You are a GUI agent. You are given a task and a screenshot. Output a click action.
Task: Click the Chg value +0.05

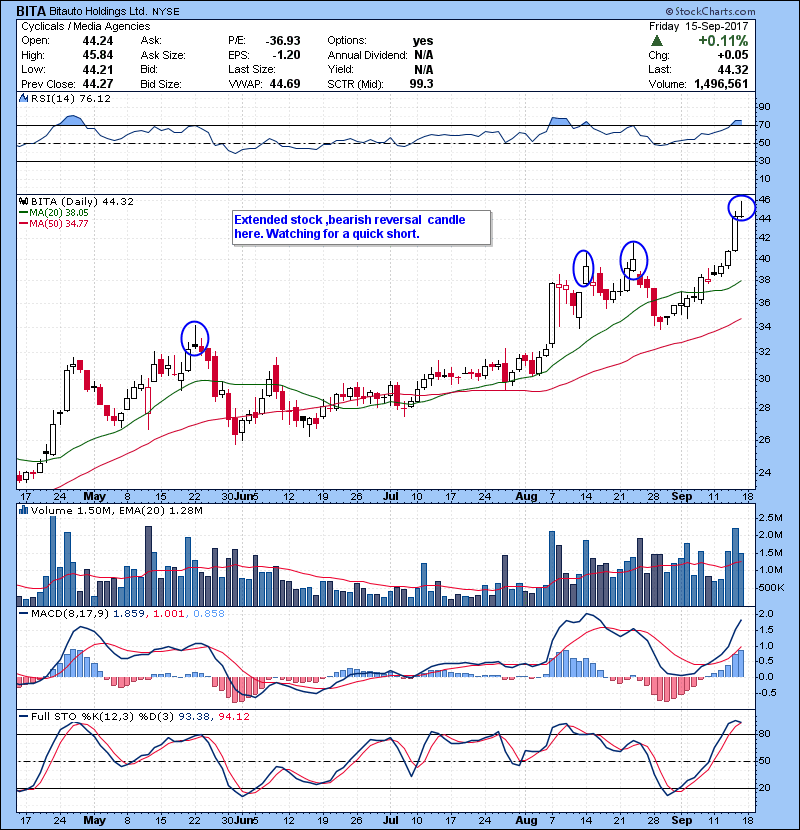tap(733, 55)
